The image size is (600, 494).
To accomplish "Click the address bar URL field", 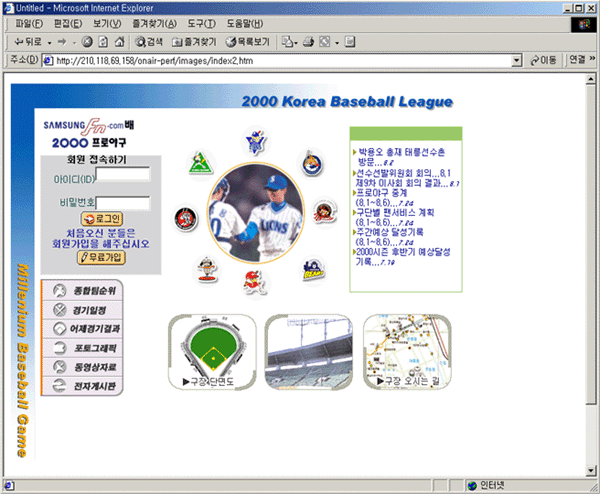I will point(282,60).
